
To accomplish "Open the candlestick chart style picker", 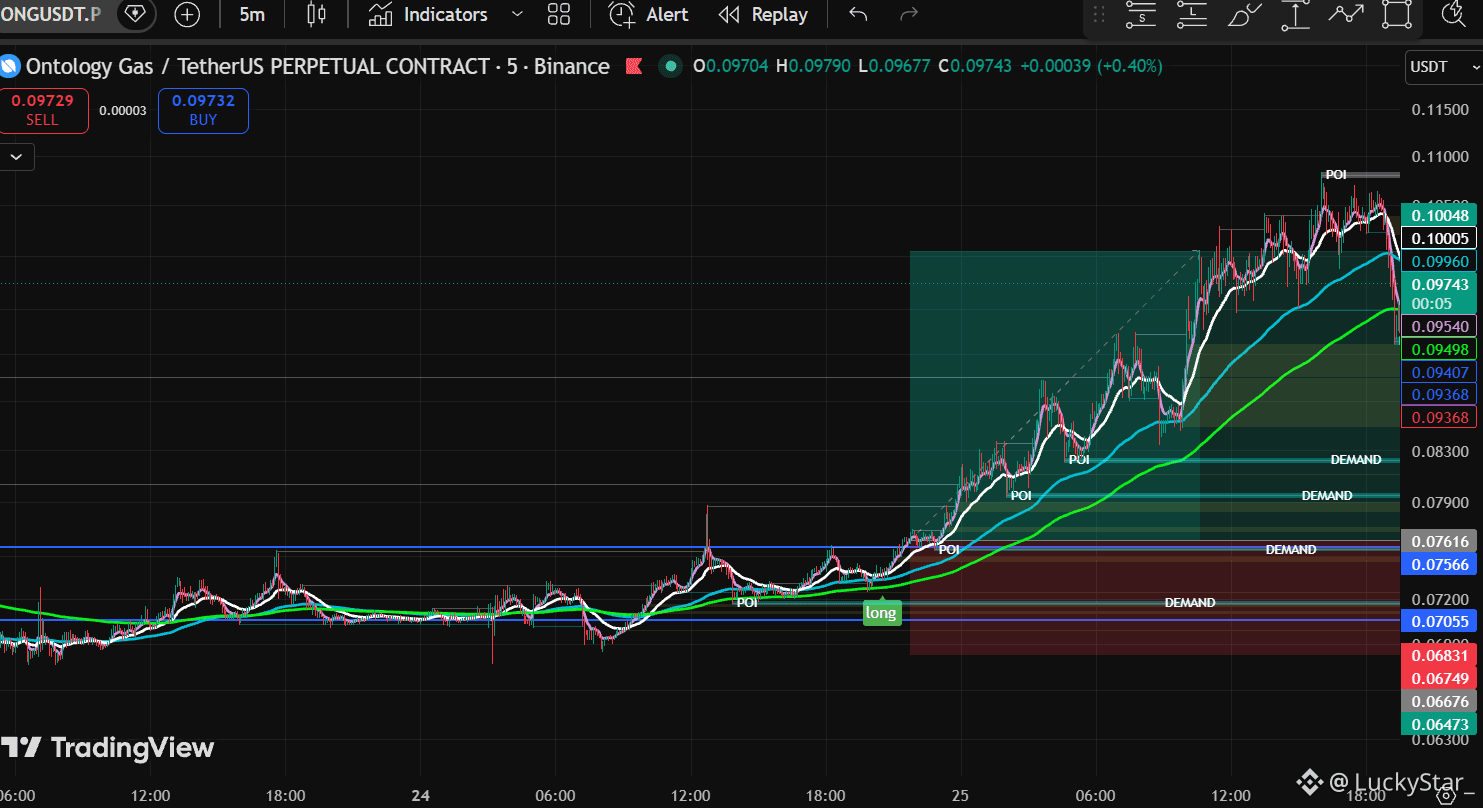I will point(317,15).
